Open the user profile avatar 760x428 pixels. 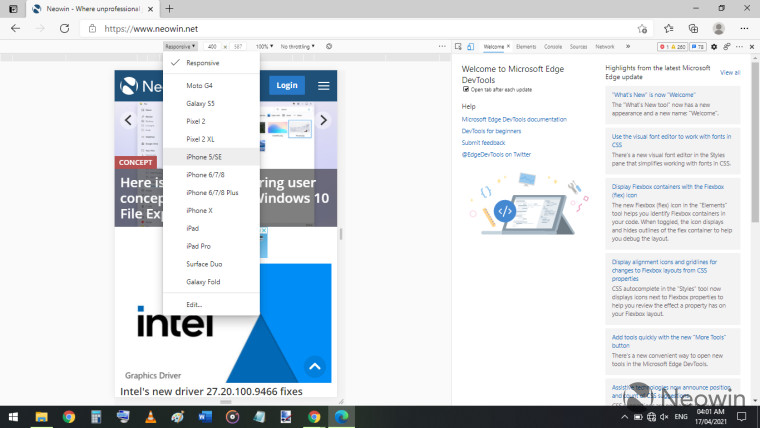pyautogui.click(x=719, y=29)
